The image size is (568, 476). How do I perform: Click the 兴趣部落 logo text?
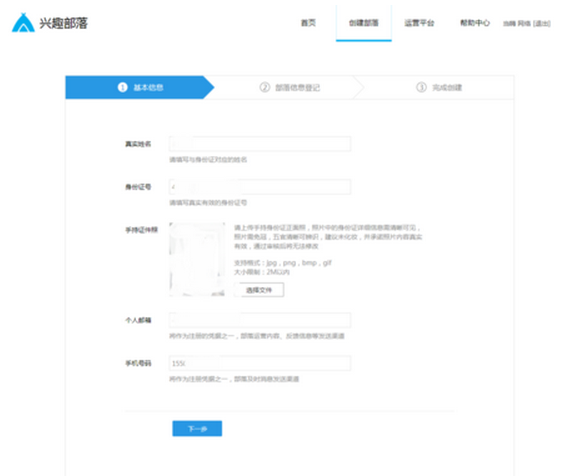pos(63,23)
